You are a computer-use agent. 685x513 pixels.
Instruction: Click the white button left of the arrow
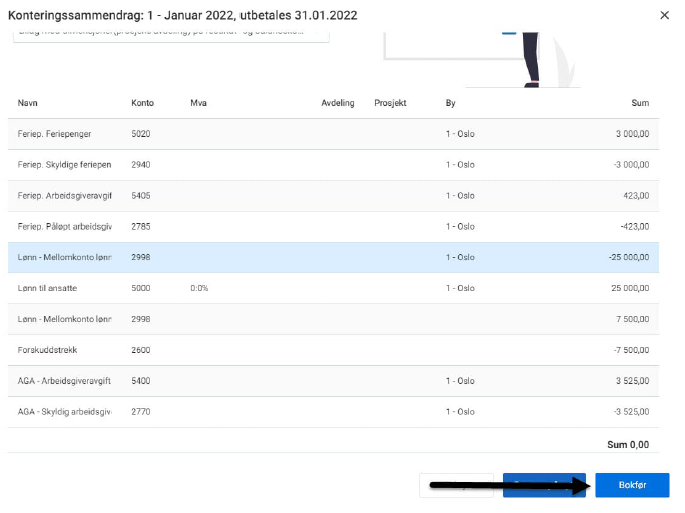point(456,485)
